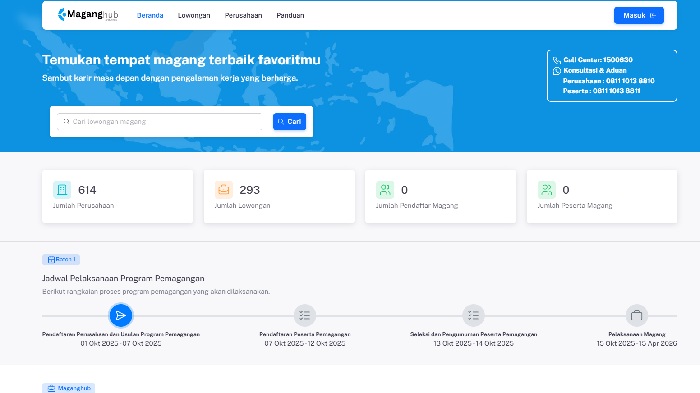
Task: Click the building icon in Jumlah Perusahaan card
Action: pos(62,190)
